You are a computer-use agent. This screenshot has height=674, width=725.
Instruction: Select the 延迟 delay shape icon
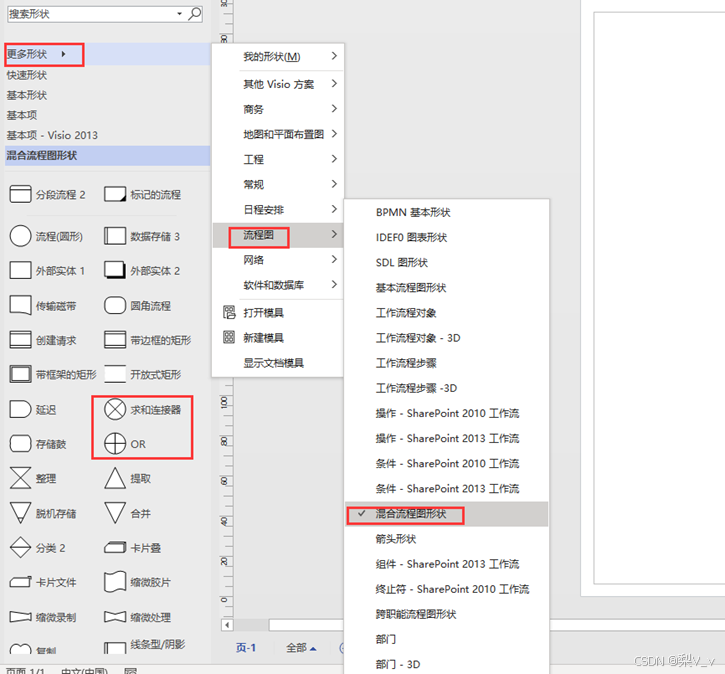(x=20, y=409)
